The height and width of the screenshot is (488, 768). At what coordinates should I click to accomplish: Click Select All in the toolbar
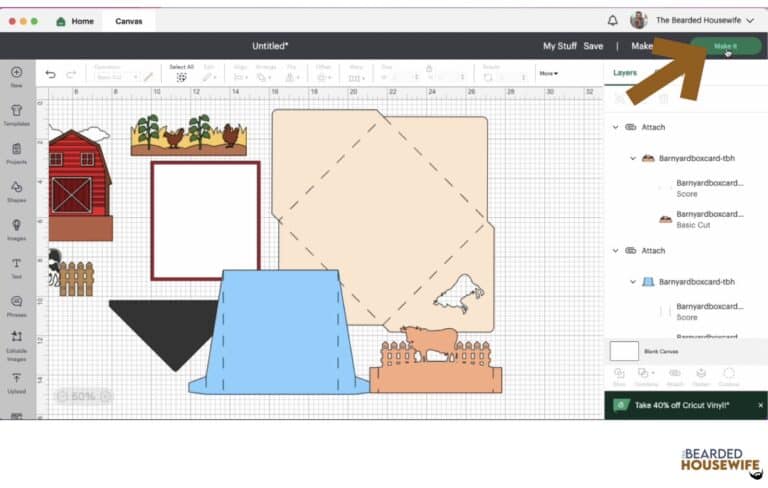[181, 73]
